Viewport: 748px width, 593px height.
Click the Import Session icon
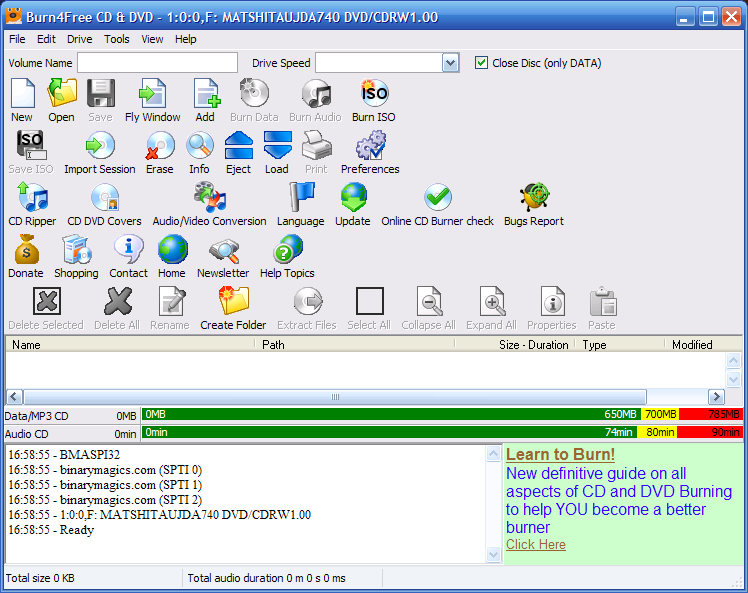pyautogui.click(x=100, y=146)
